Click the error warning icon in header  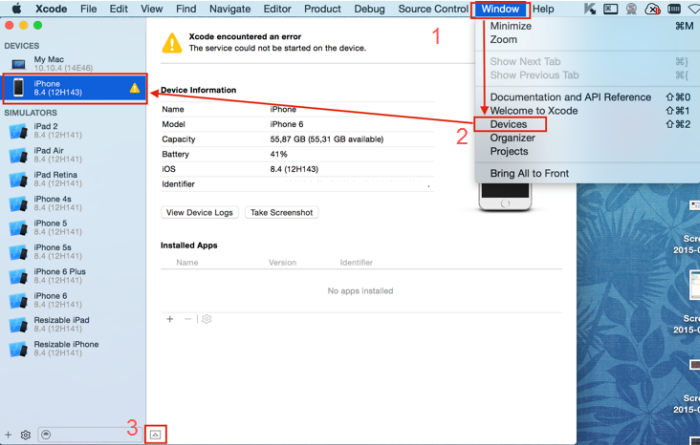coord(172,43)
